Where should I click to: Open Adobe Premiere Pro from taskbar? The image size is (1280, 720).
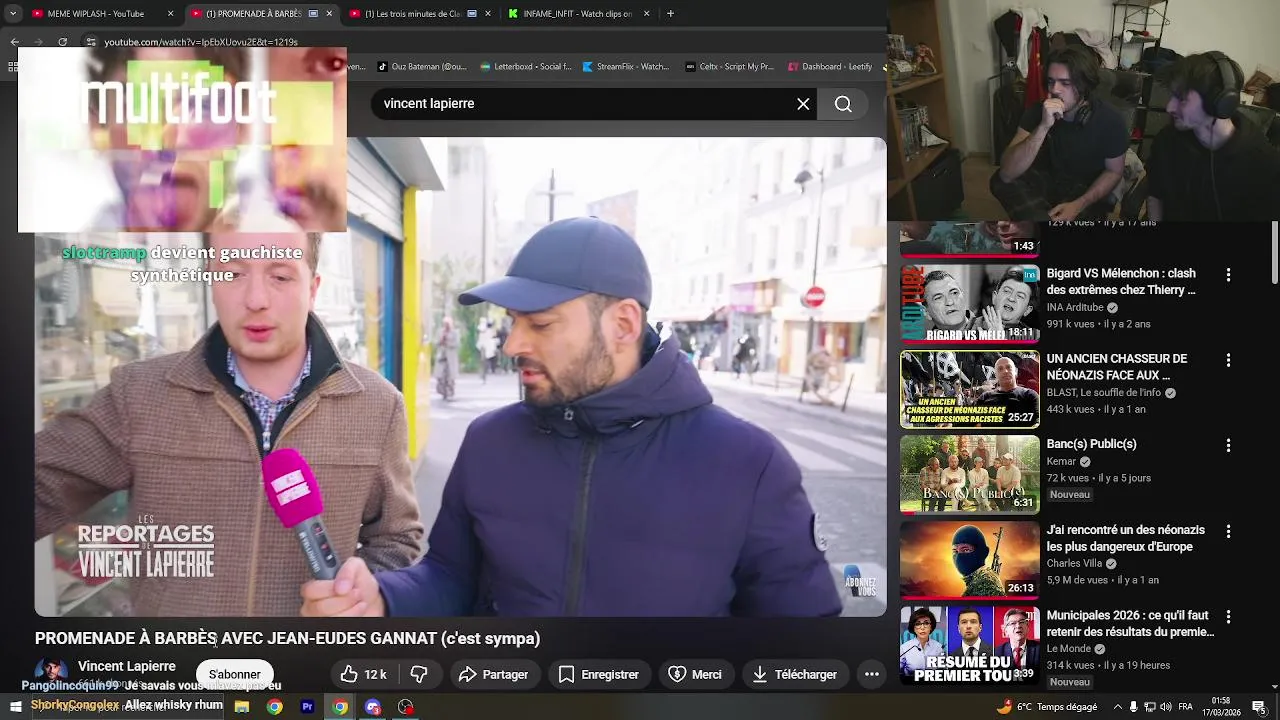(x=307, y=707)
